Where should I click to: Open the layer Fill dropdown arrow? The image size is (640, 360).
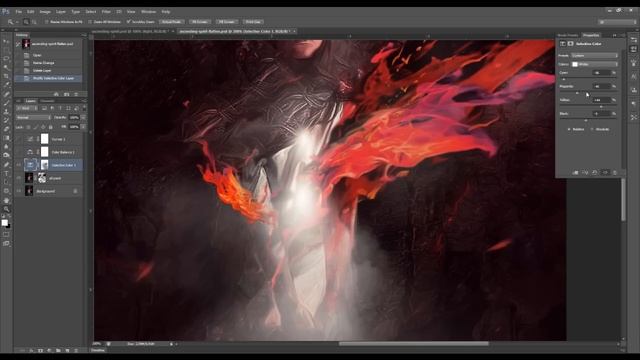(x=83, y=127)
